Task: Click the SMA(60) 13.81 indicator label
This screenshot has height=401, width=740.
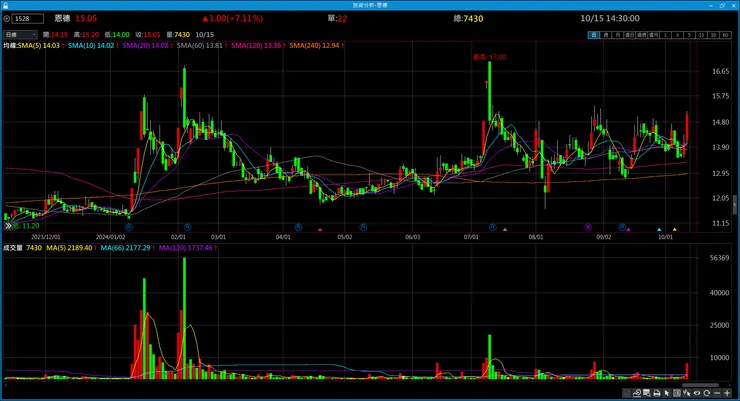Action: 202,45
